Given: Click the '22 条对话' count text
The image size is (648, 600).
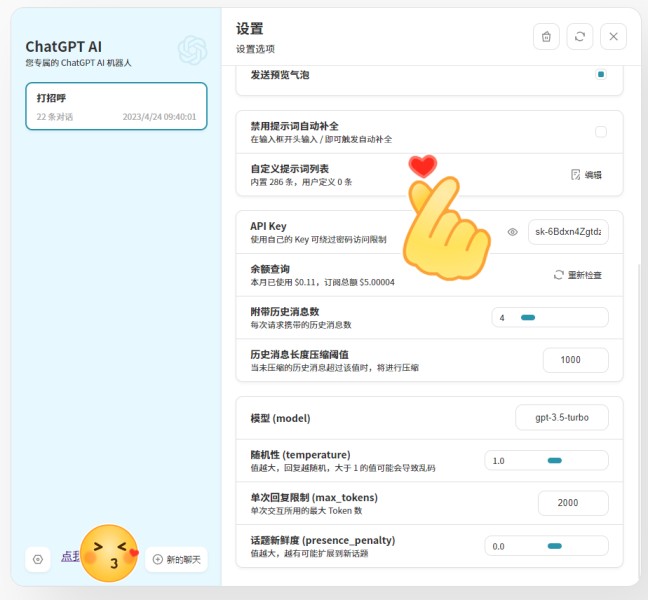Looking at the screenshot, I should pyautogui.click(x=55, y=117).
